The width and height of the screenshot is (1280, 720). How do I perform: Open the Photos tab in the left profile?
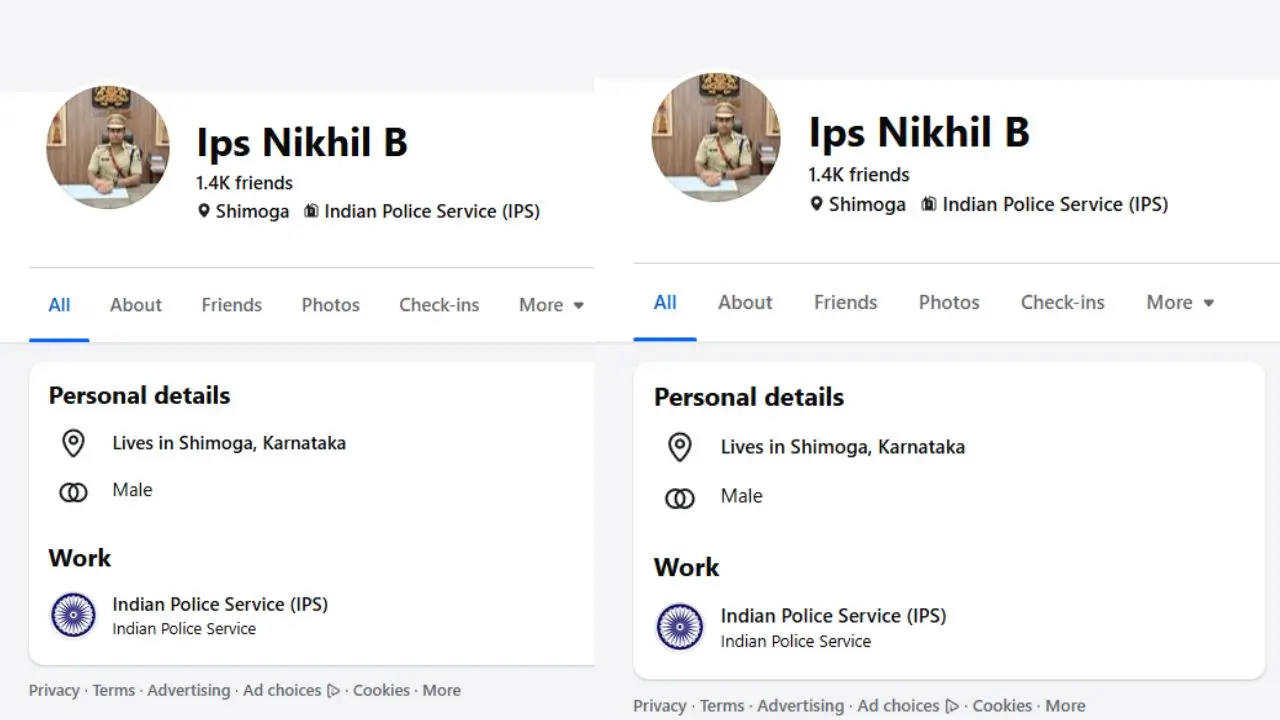click(331, 305)
